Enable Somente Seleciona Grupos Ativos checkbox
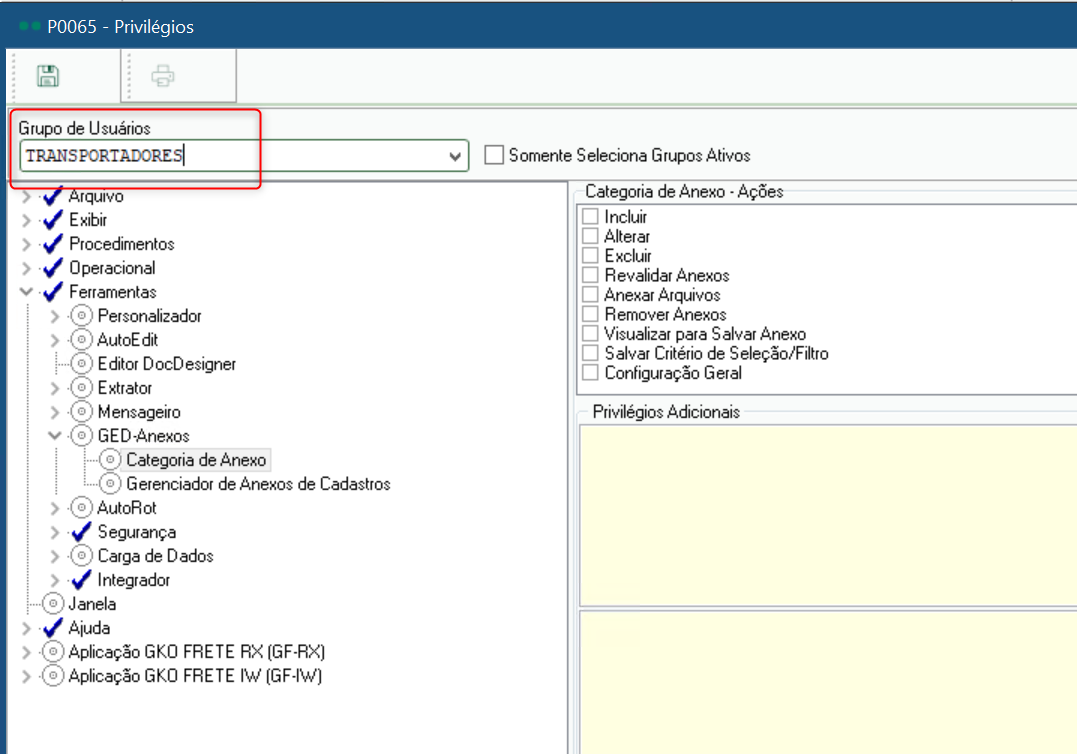1077x754 pixels. point(494,155)
